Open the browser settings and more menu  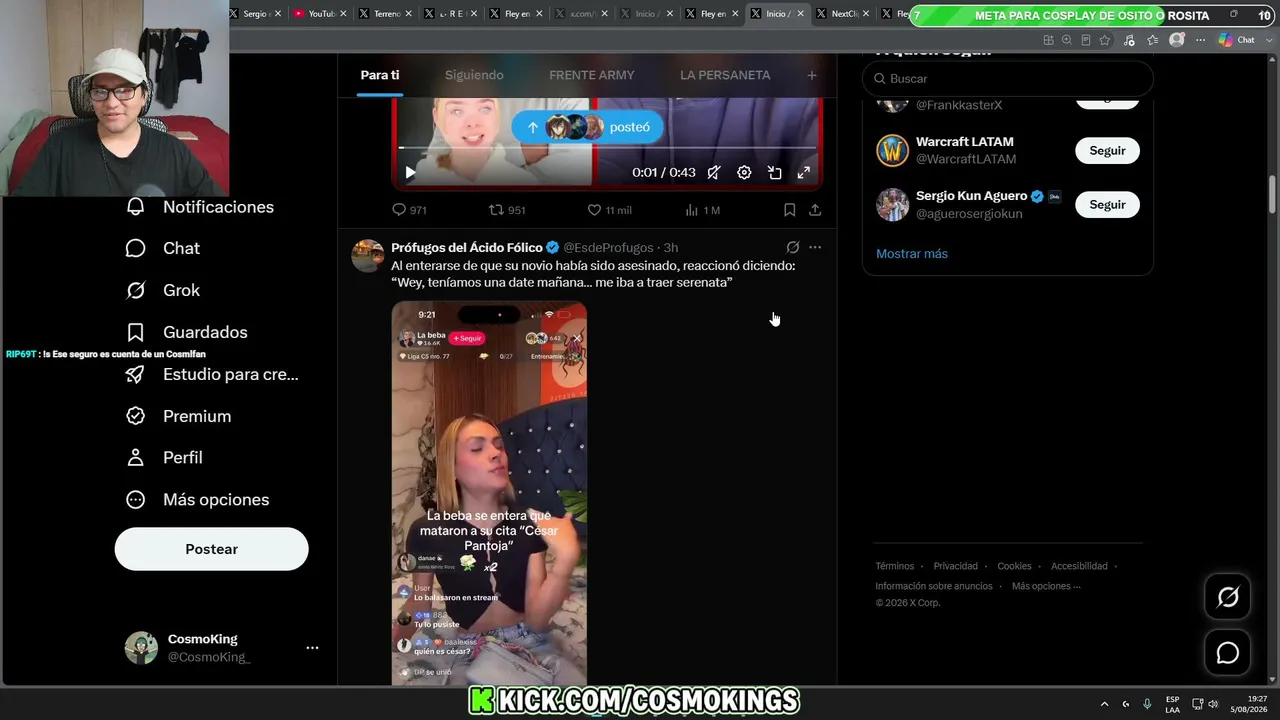(x=1201, y=40)
